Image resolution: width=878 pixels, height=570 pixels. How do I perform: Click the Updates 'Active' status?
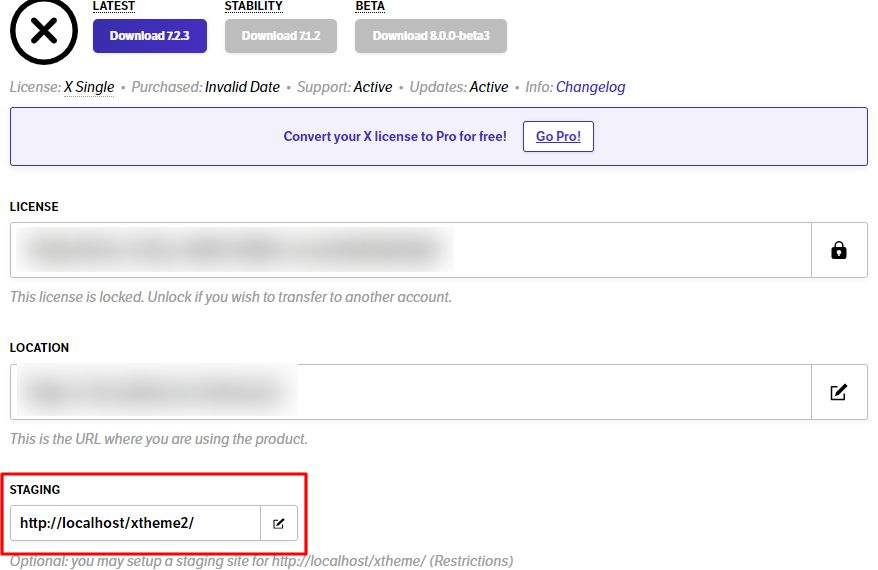click(489, 87)
